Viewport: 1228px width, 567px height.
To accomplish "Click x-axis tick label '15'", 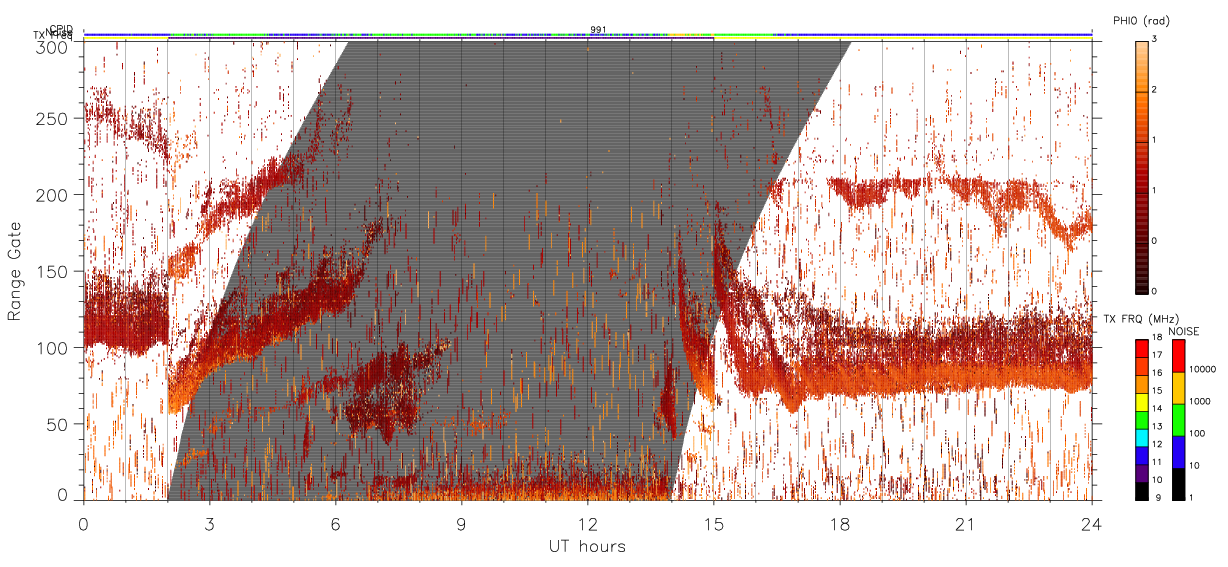I will click(714, 524).
